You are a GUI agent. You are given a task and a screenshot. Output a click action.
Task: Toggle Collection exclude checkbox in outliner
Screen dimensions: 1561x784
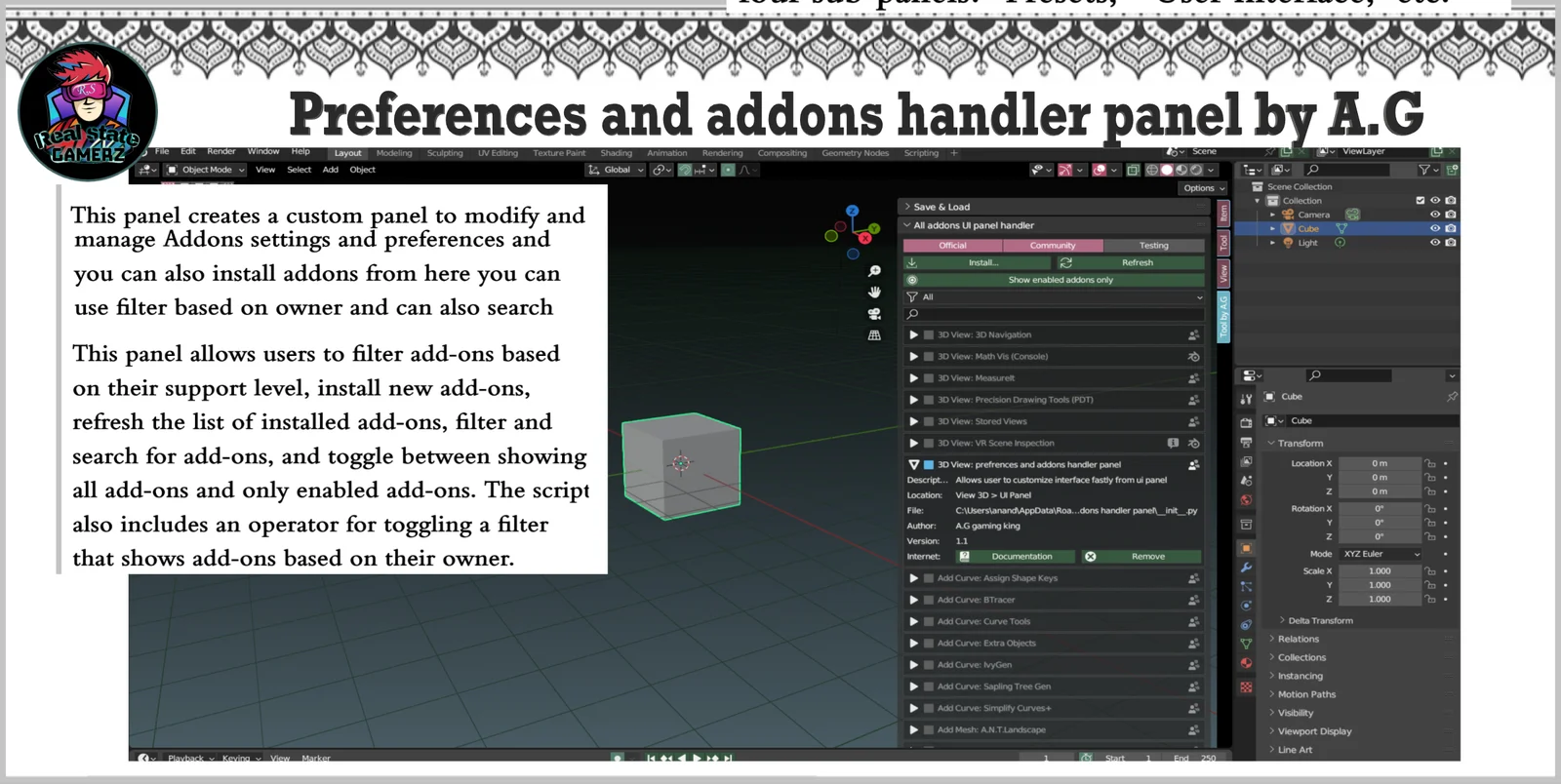(1421, 201)
